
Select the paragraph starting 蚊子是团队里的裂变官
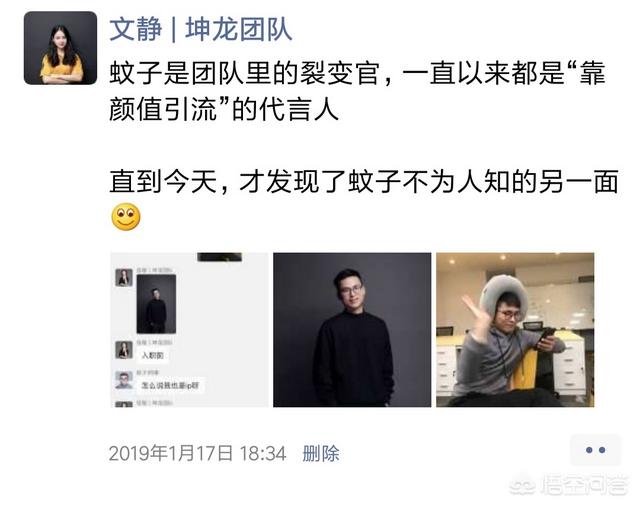coord(358,92)
